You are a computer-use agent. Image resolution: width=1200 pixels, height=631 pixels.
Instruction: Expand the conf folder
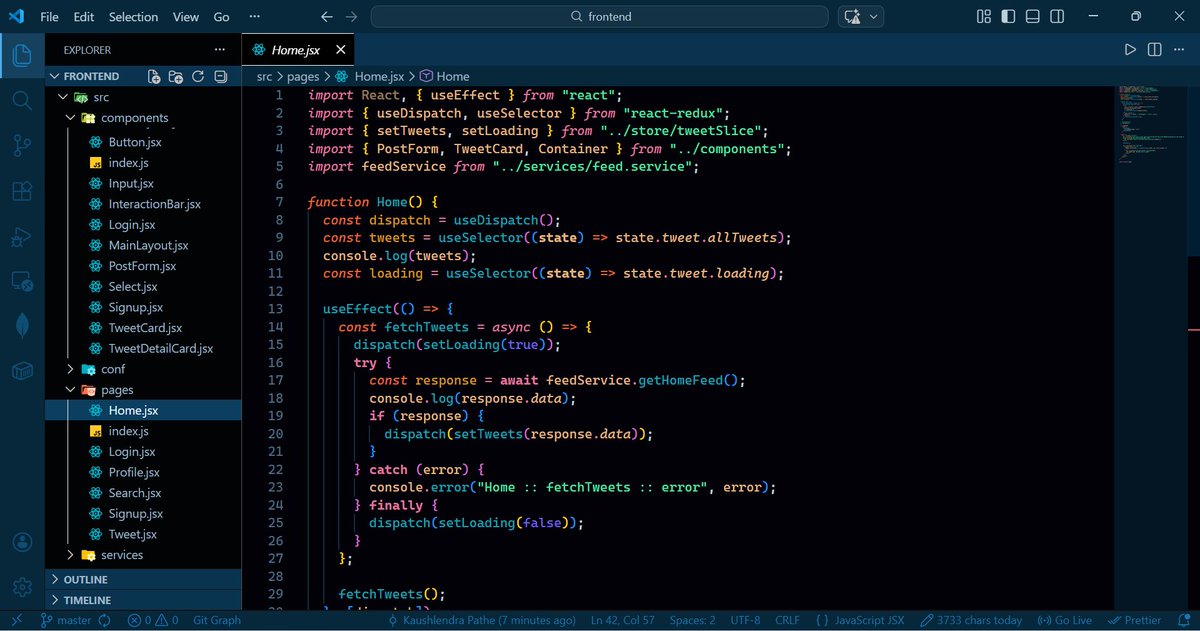[x=71, y=369]
